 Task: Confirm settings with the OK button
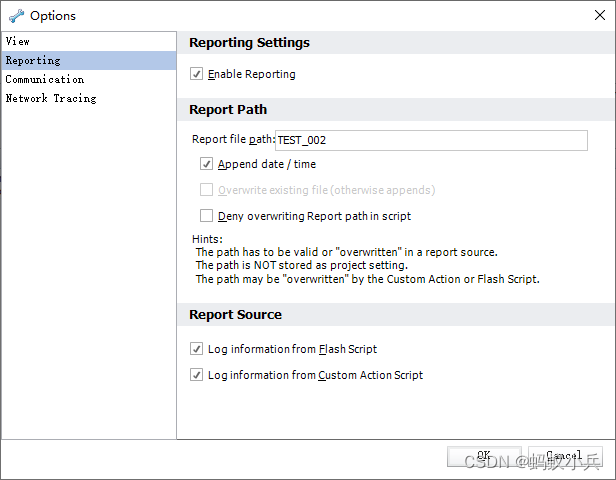click(x=483, y=456)
